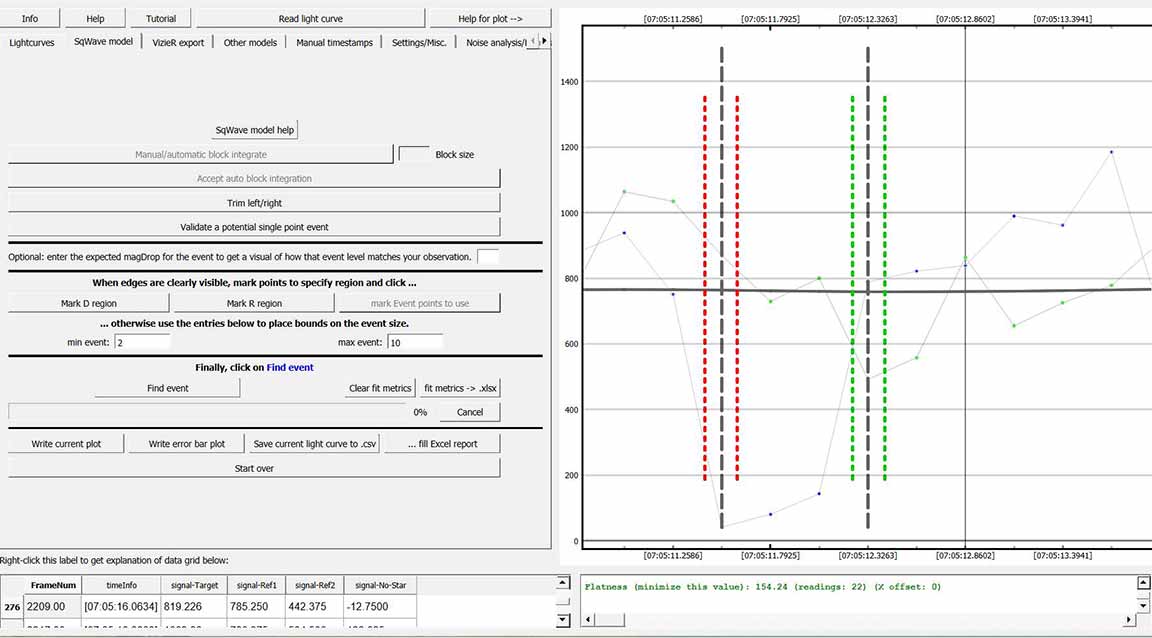Image resolution: width=1152 pixels, height=638 pixels.
Task: Click the Find event button
Action: [167, 388]
